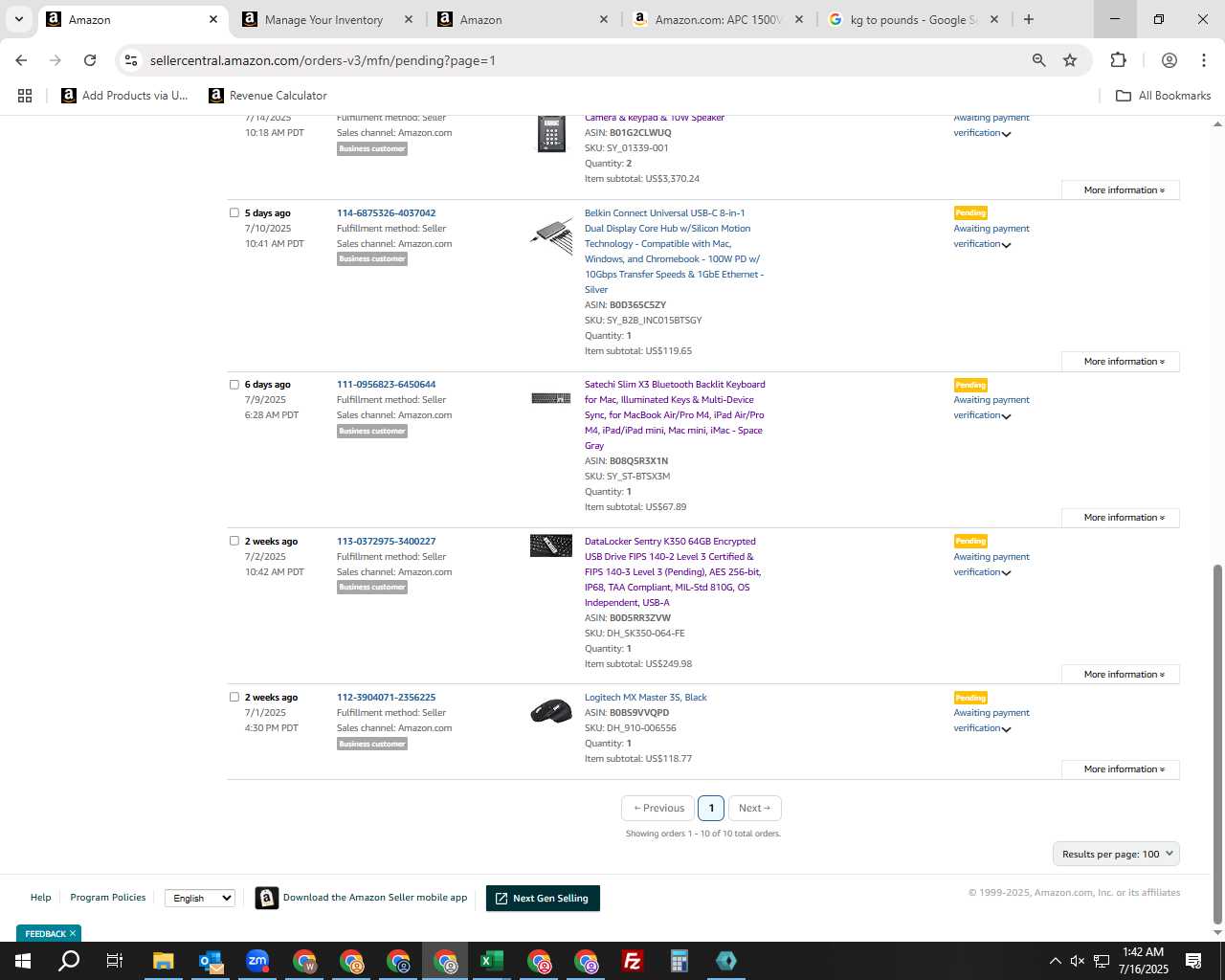Switch to the kg to pounds Google tab
The image size is (1225, 980).
[912, 19]
